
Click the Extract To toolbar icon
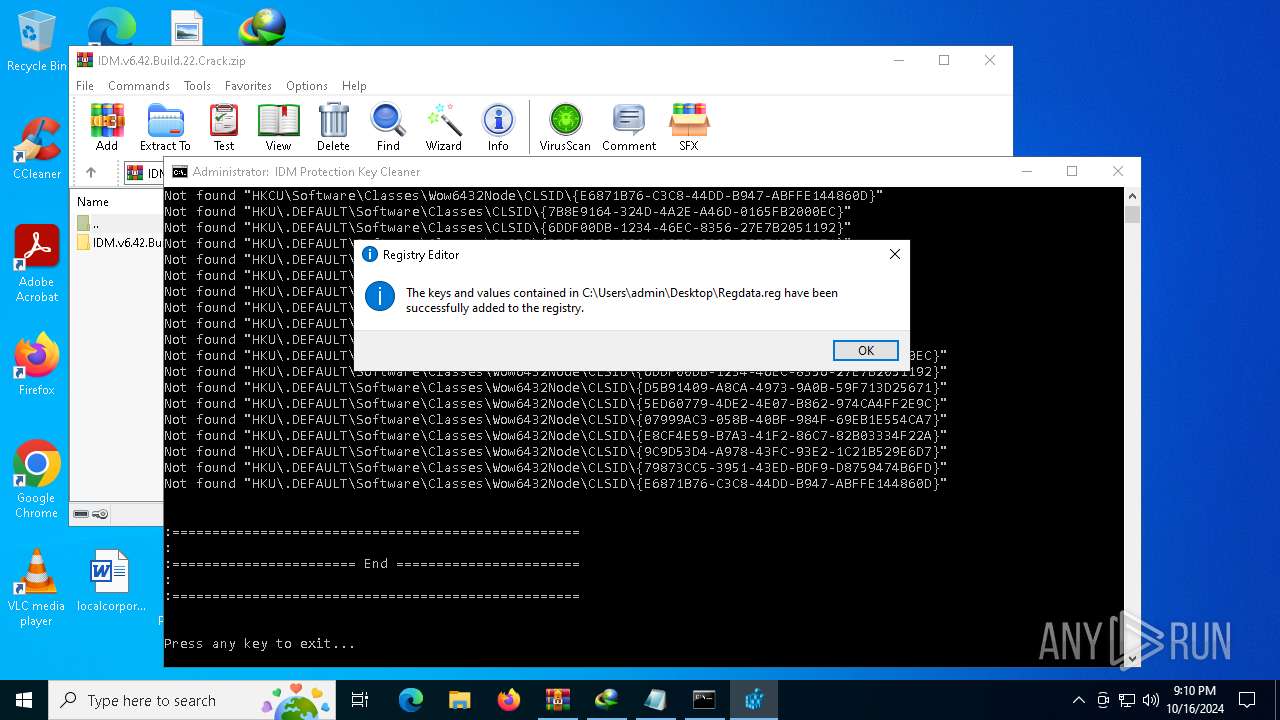165,127
